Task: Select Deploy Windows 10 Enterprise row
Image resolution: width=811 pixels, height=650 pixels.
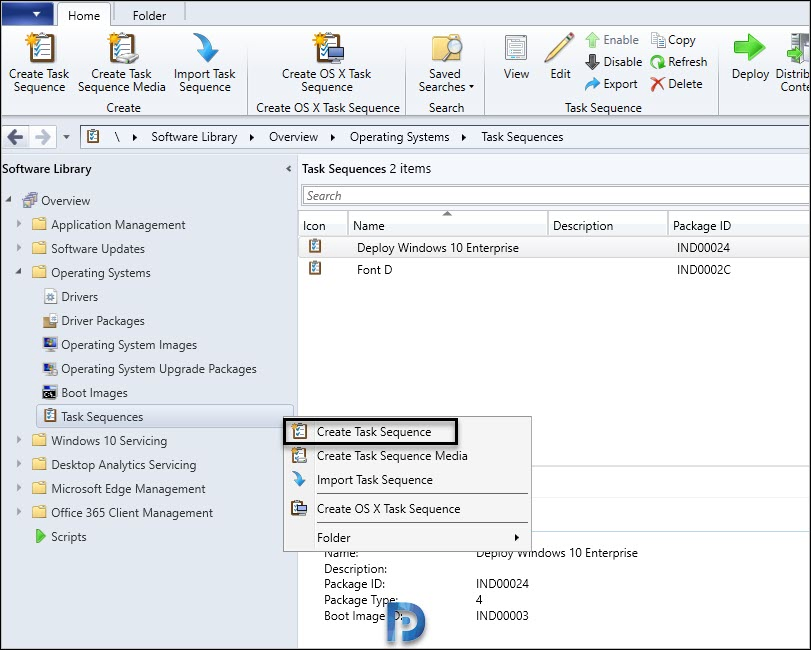Action: (x=554, y=248)
